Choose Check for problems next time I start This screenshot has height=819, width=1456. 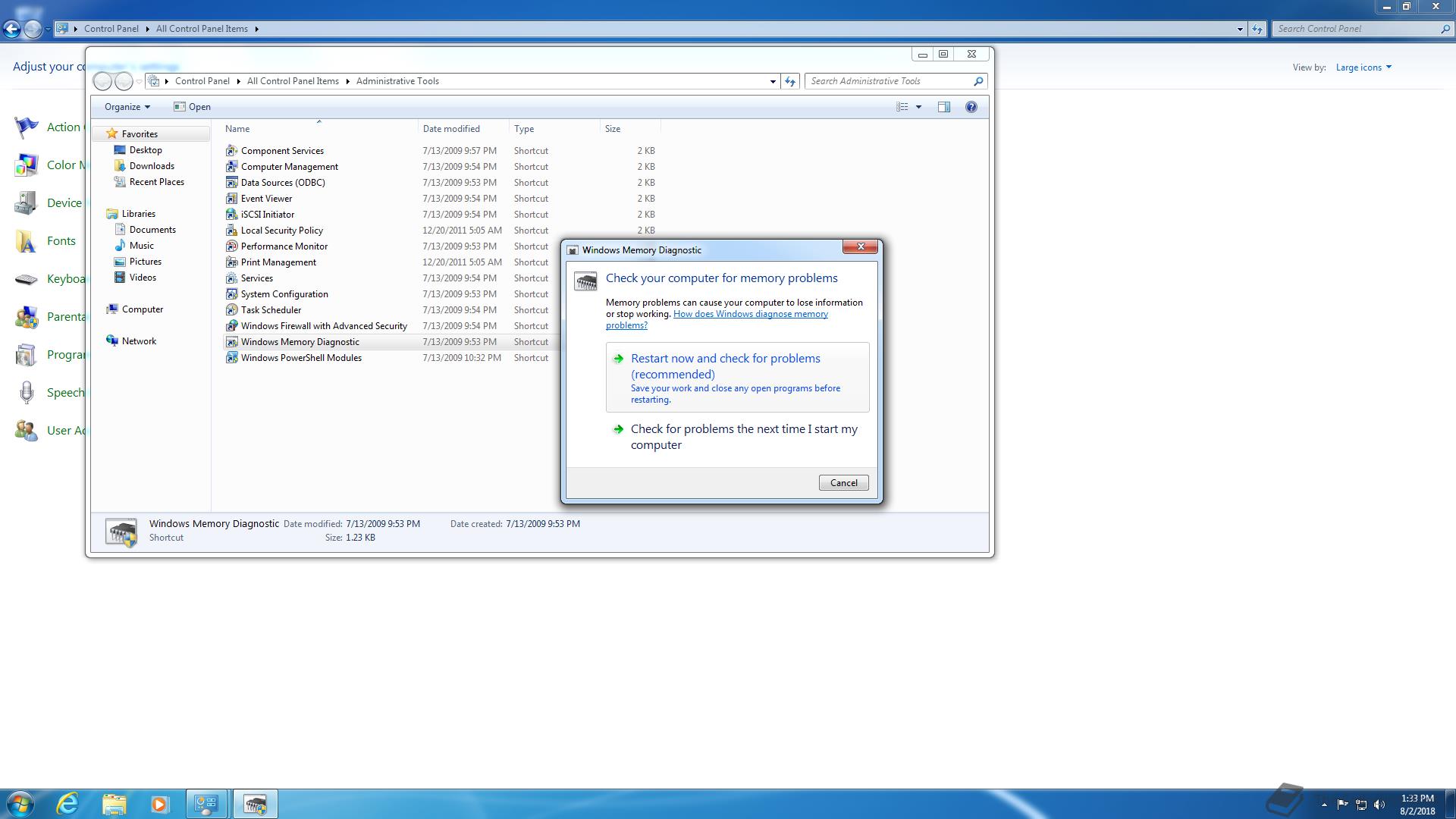point(737,437)
